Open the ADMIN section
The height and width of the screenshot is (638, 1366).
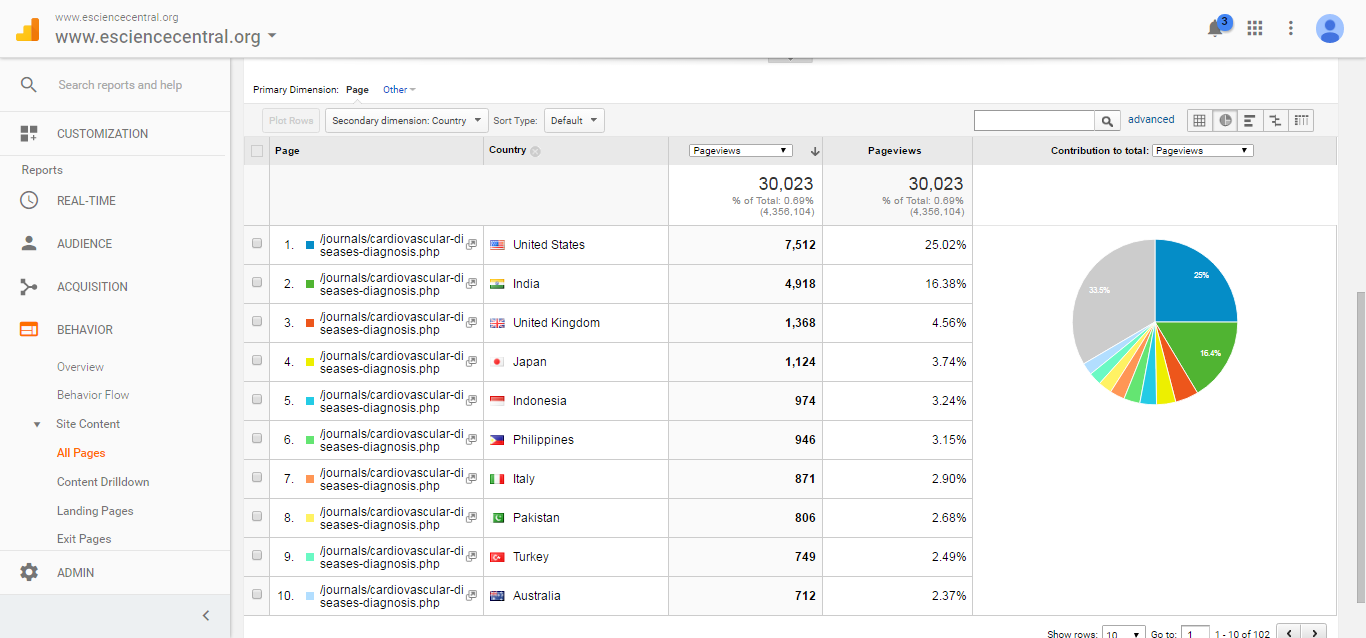click(75, 573)
